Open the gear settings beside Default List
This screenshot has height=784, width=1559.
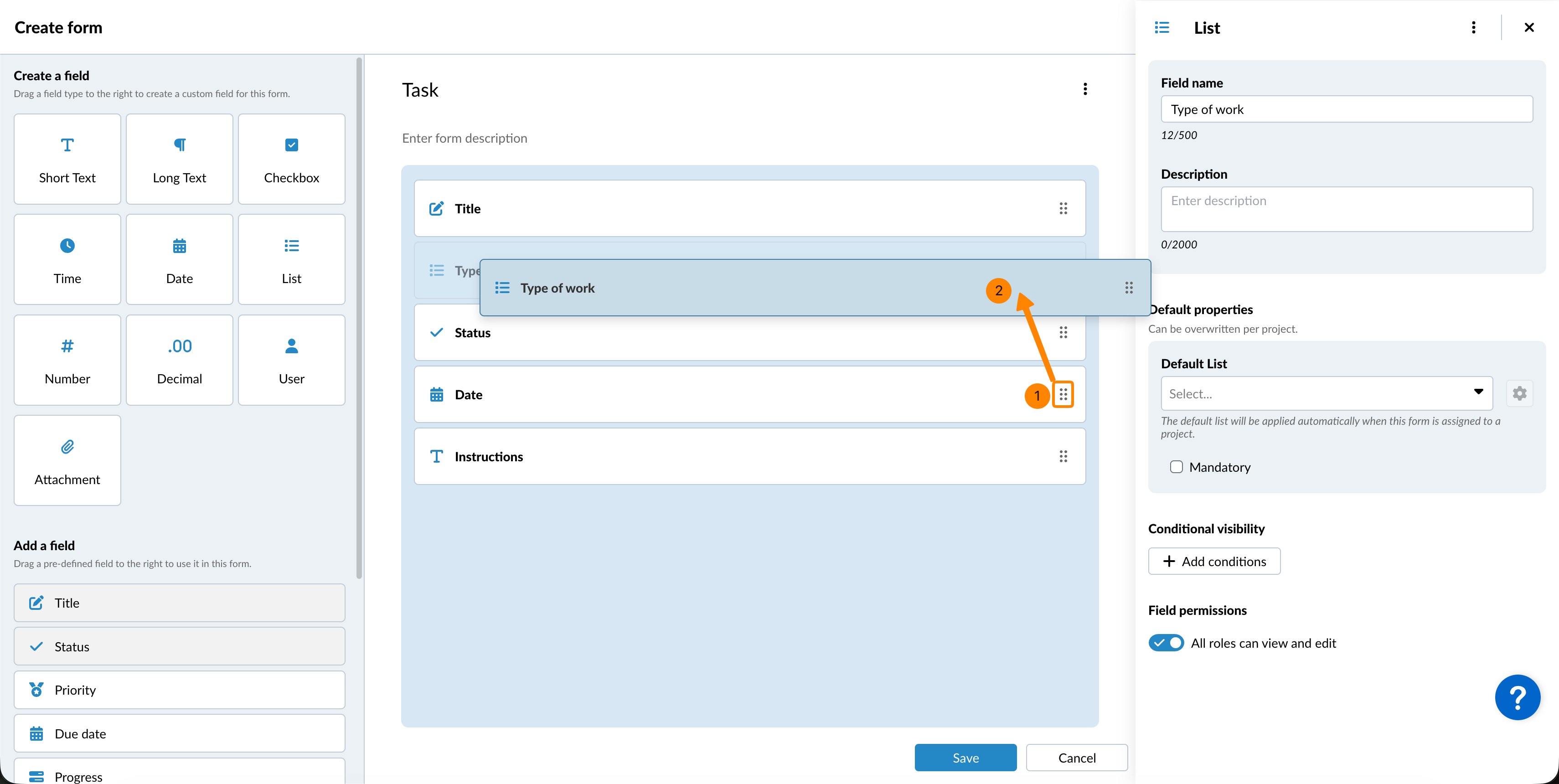[x=1519, y=394]
